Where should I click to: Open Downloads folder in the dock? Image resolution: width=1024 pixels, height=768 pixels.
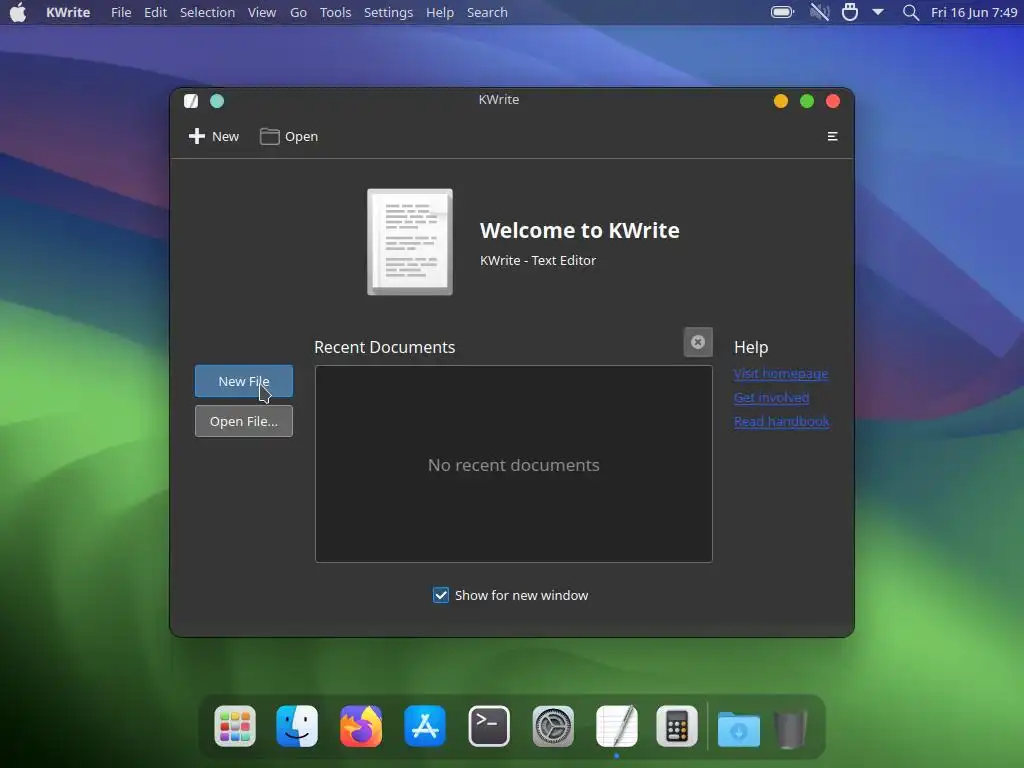click(x=739, y=728)
